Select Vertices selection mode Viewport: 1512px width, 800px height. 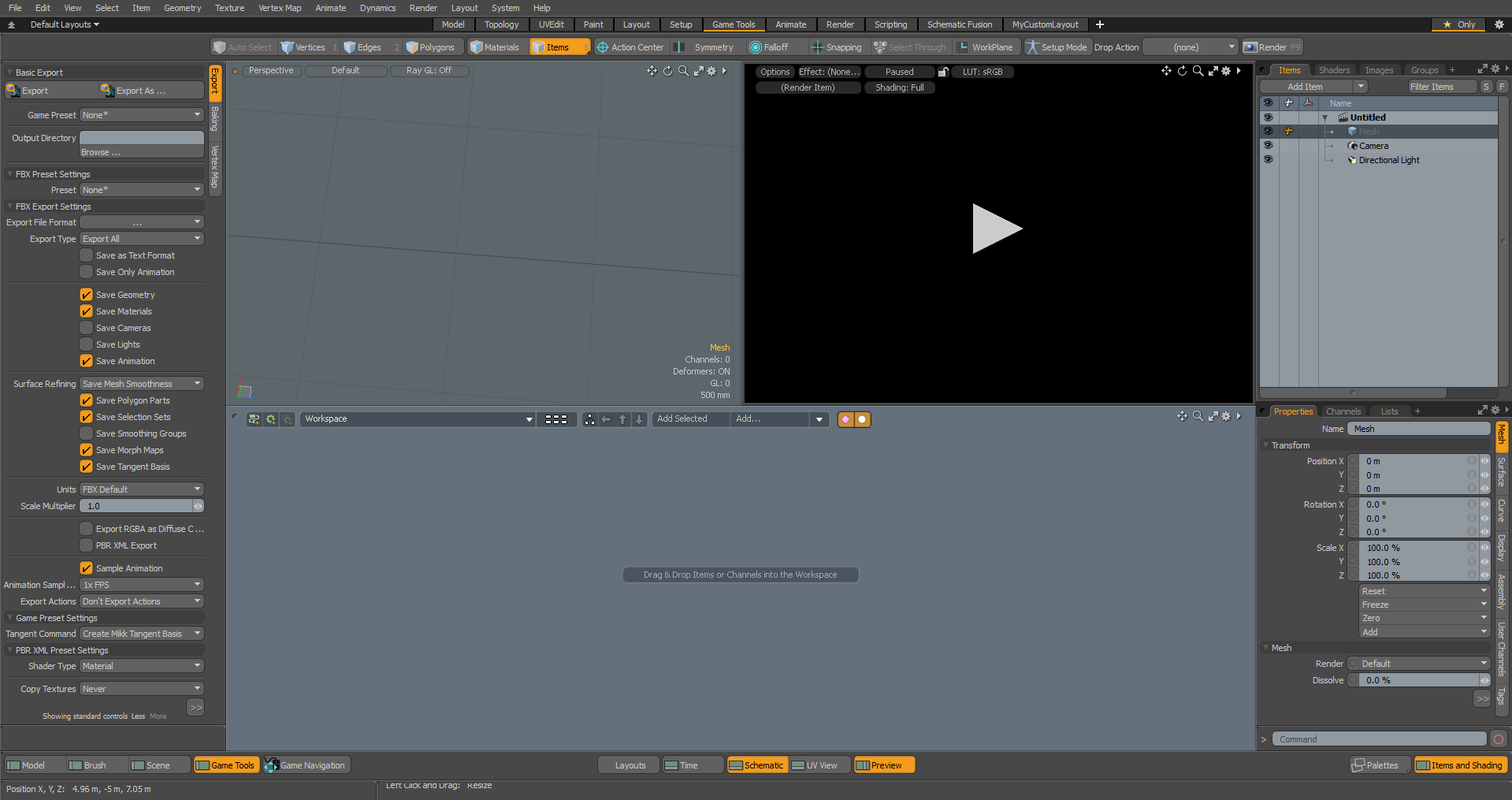(x=303, y=47)
